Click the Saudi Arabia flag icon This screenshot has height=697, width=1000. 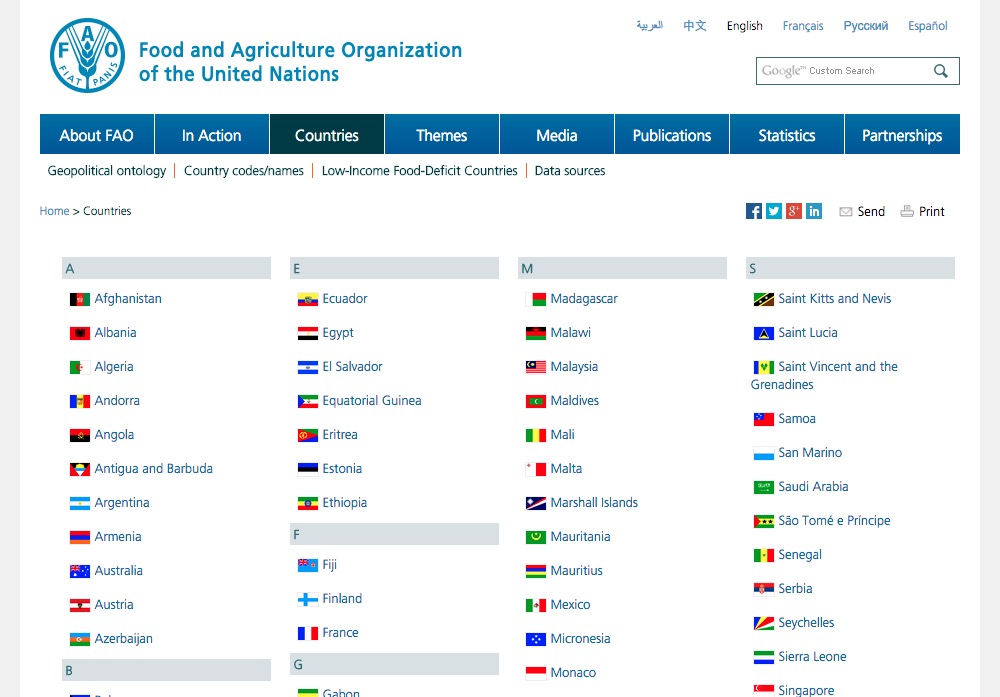coord(764,487)
